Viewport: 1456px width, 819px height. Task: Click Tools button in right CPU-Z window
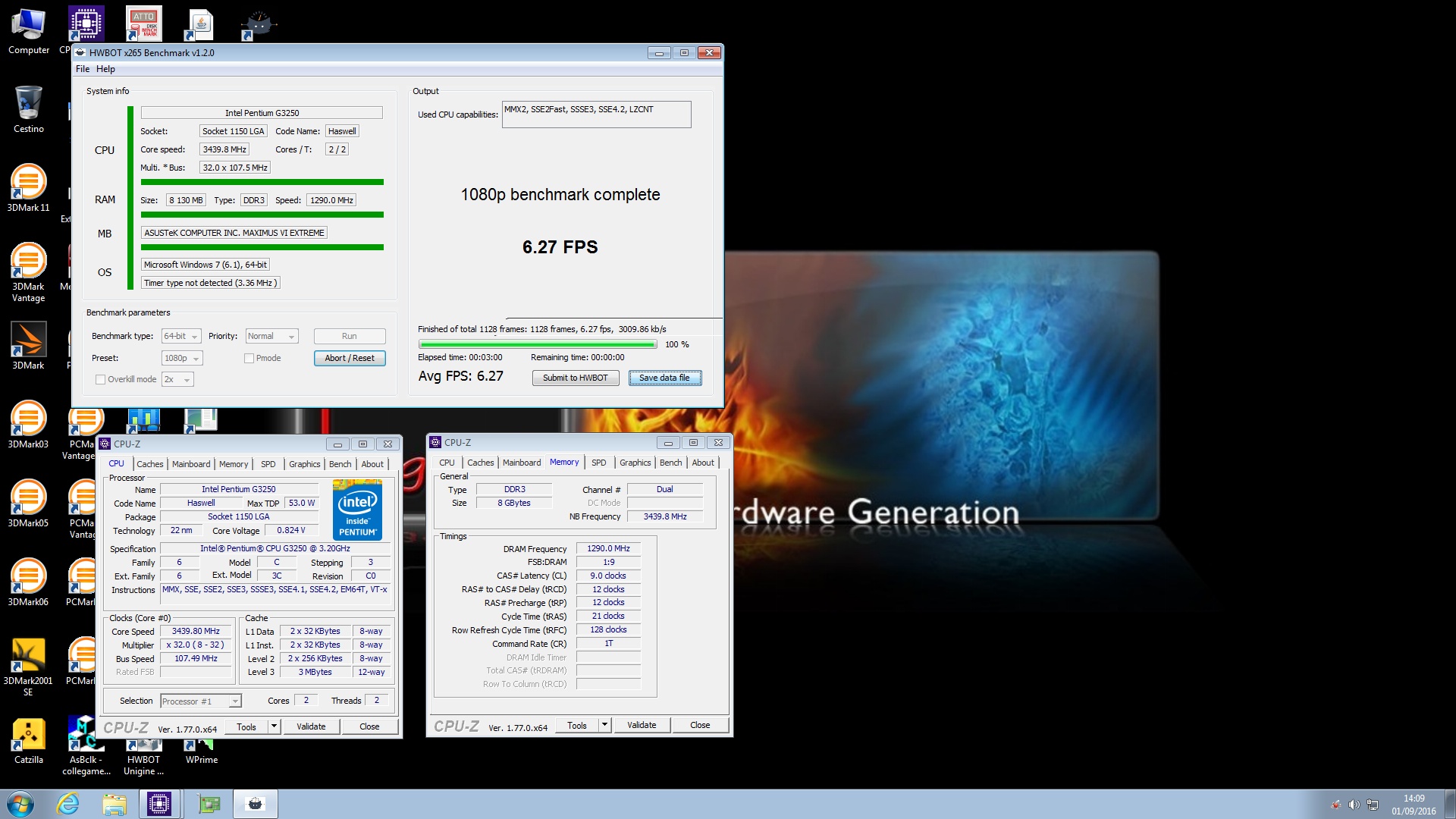point(576,725)
